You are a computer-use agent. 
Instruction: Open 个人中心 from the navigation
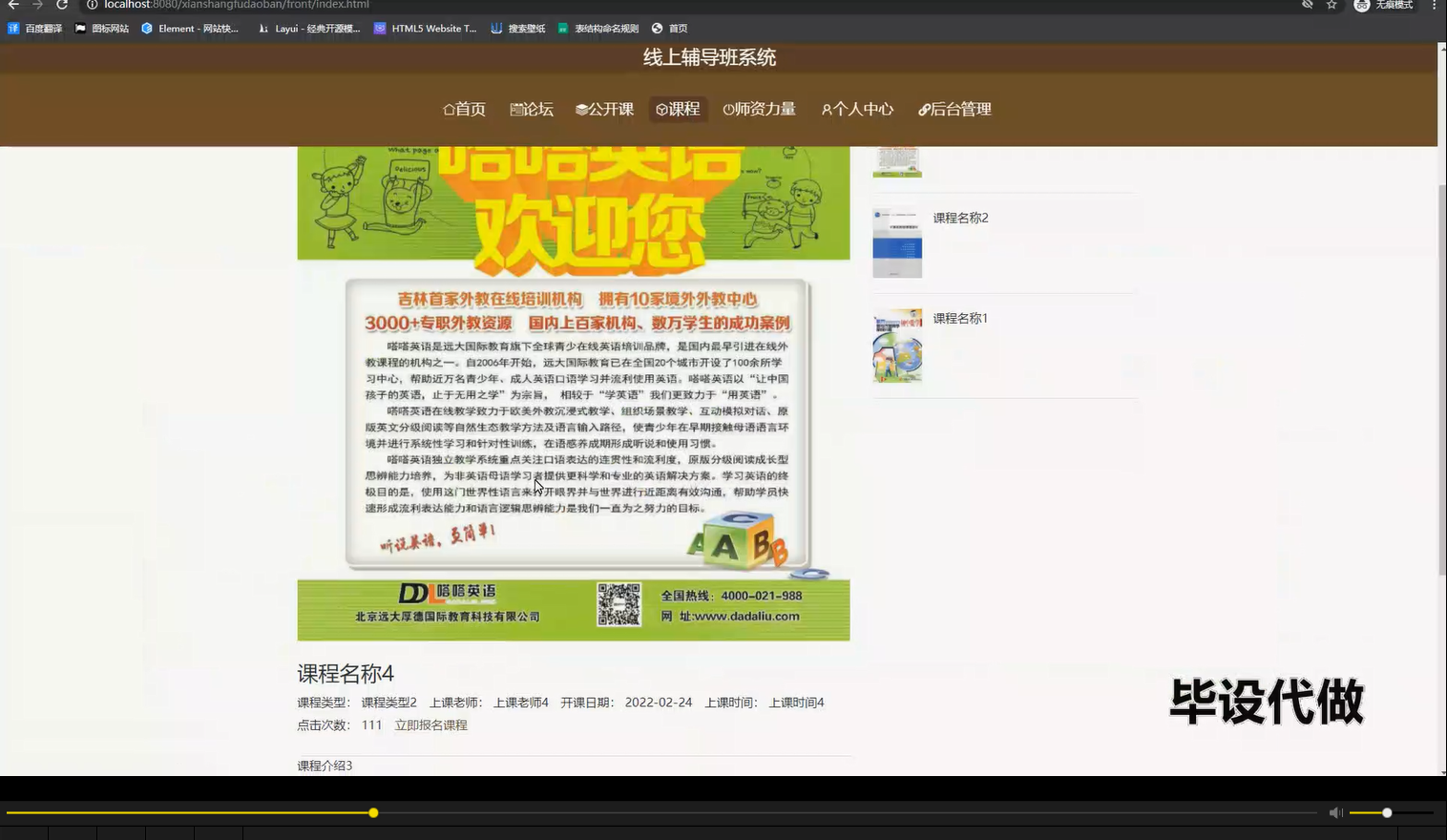pyautogui.click(x=857, y=109)
